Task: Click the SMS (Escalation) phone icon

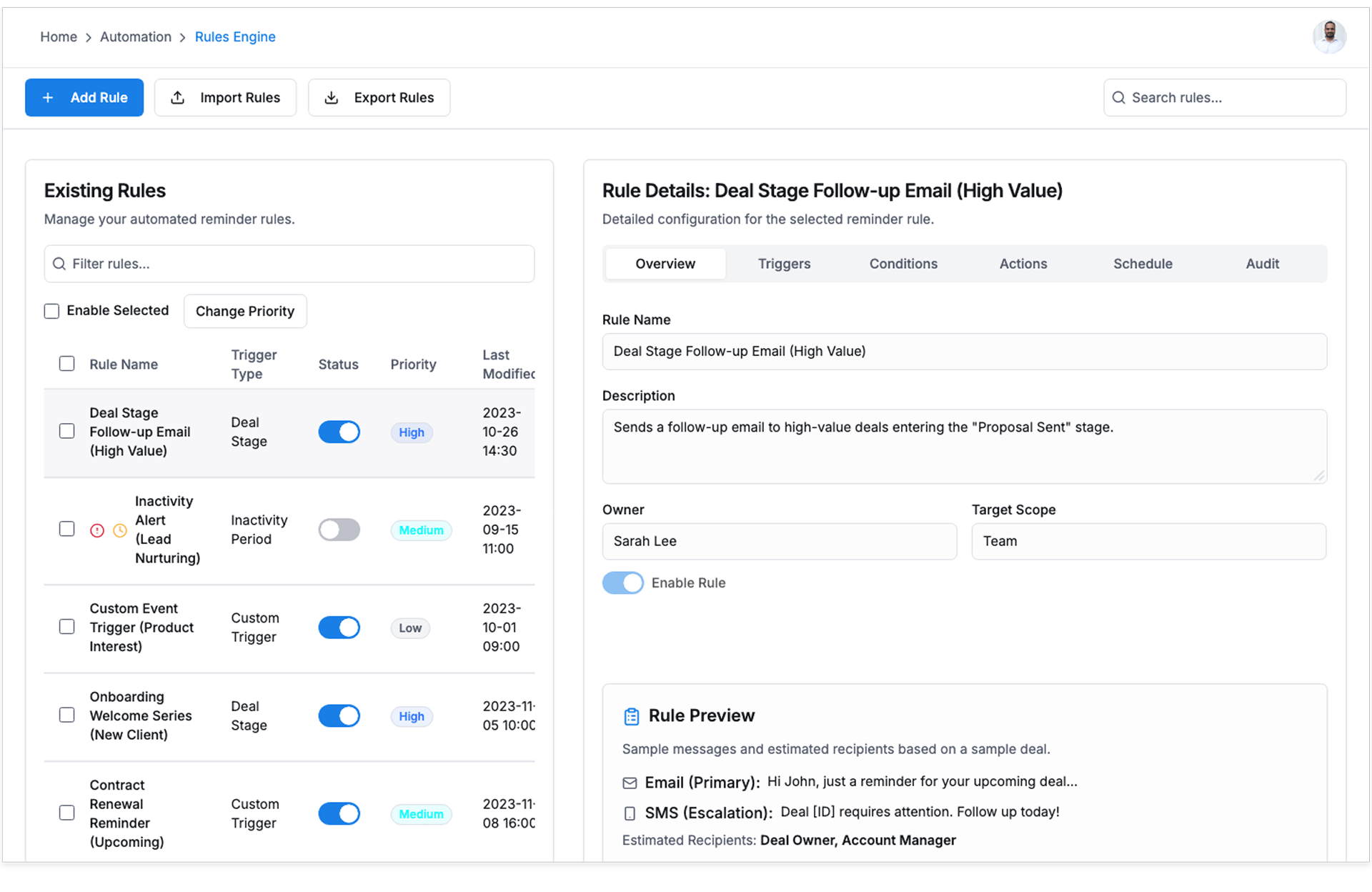Action: click(x=630, y=813)
